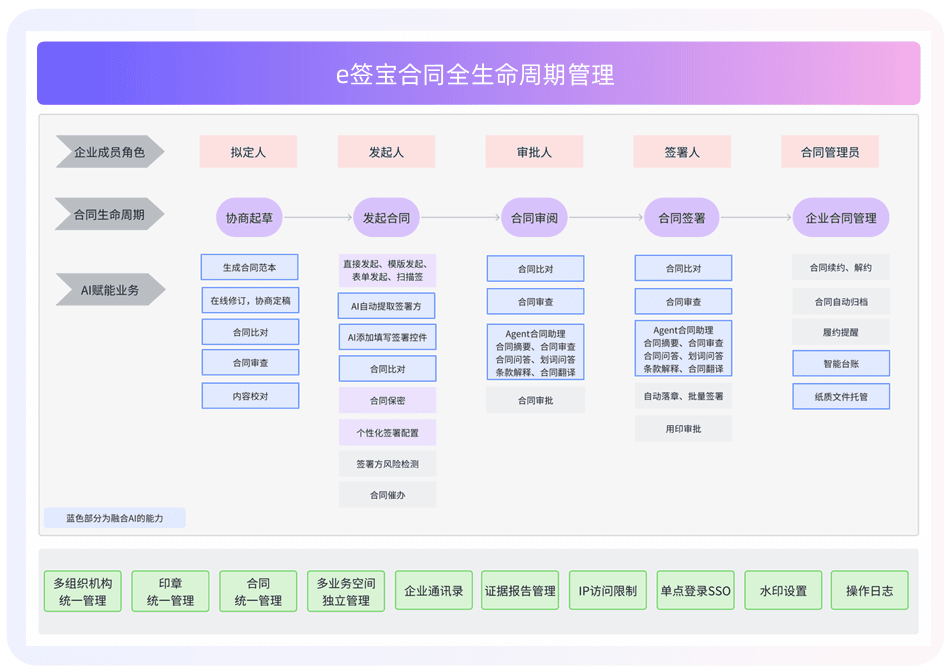Click the AI添加填写签署控件 box
This screenshot has width=951, height=671.
click(x=388, y=337)
